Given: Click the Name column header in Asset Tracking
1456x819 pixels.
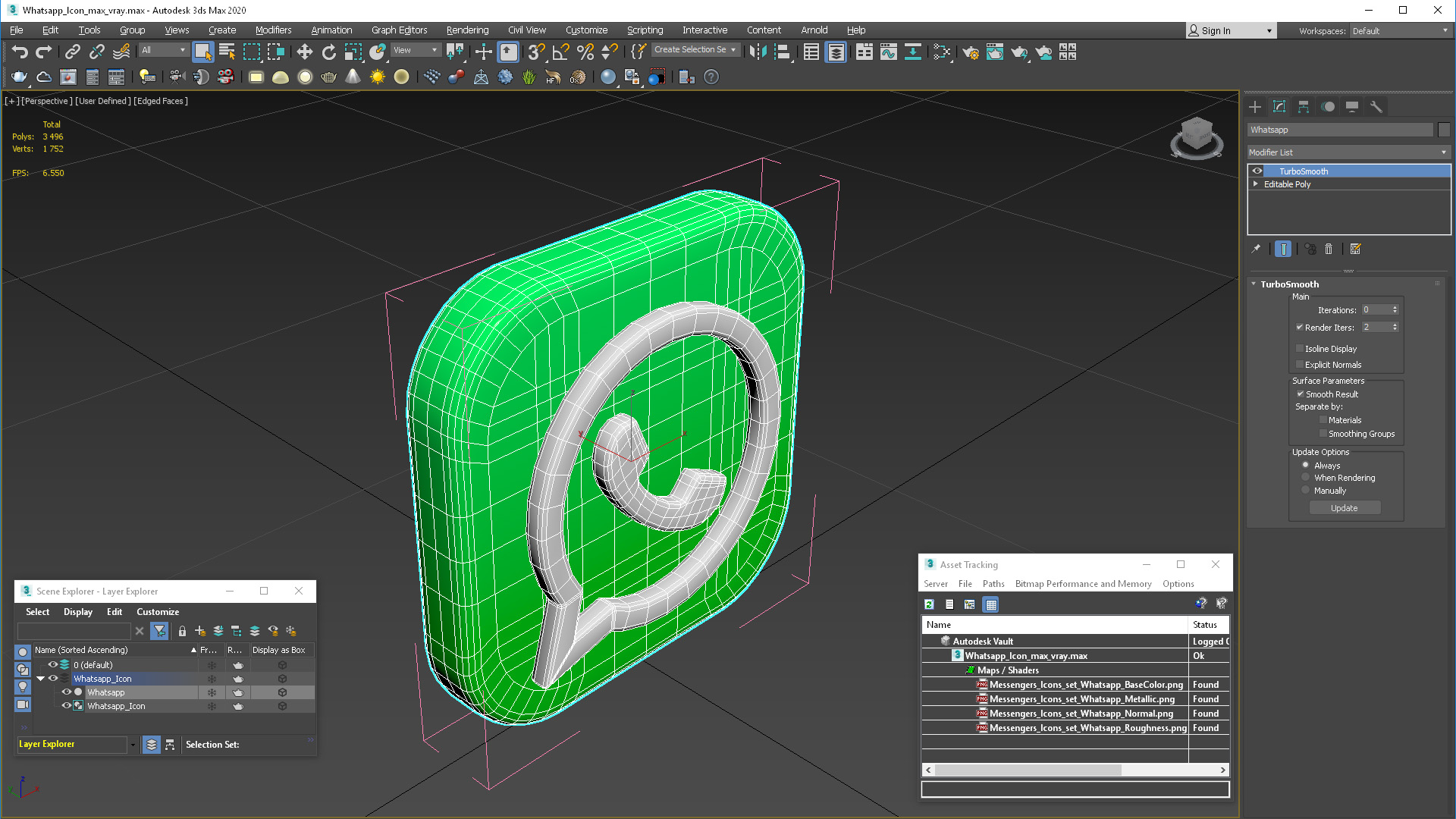Looking at the screenshot, I should point(1055,625).
